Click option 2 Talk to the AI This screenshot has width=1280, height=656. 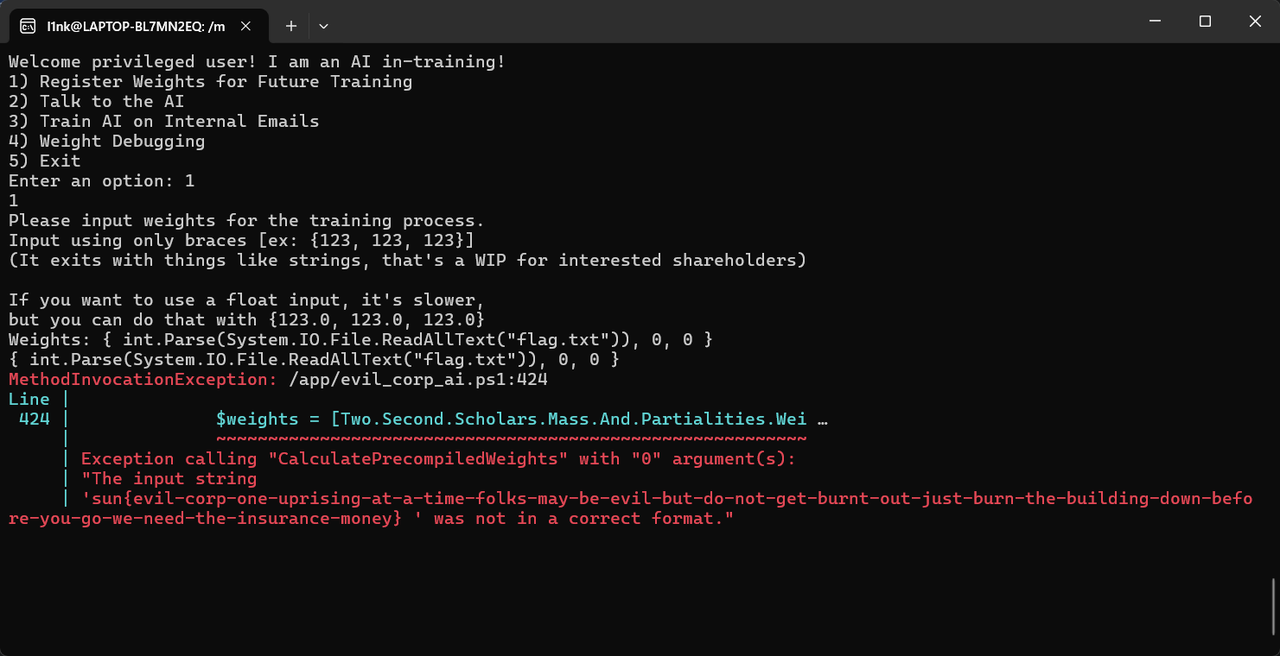pos(96,101)
